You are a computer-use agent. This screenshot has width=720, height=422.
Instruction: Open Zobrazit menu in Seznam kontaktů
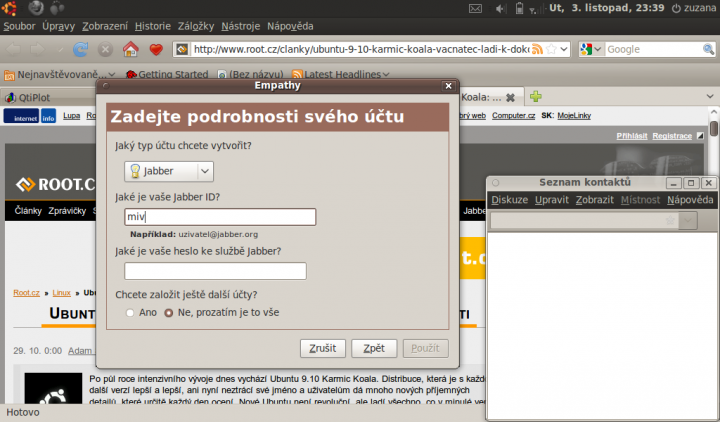click(595, 200)
